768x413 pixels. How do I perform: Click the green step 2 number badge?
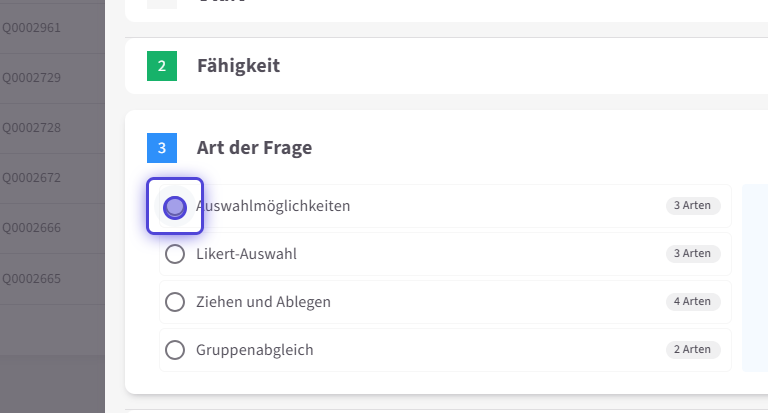coord(162,66)
